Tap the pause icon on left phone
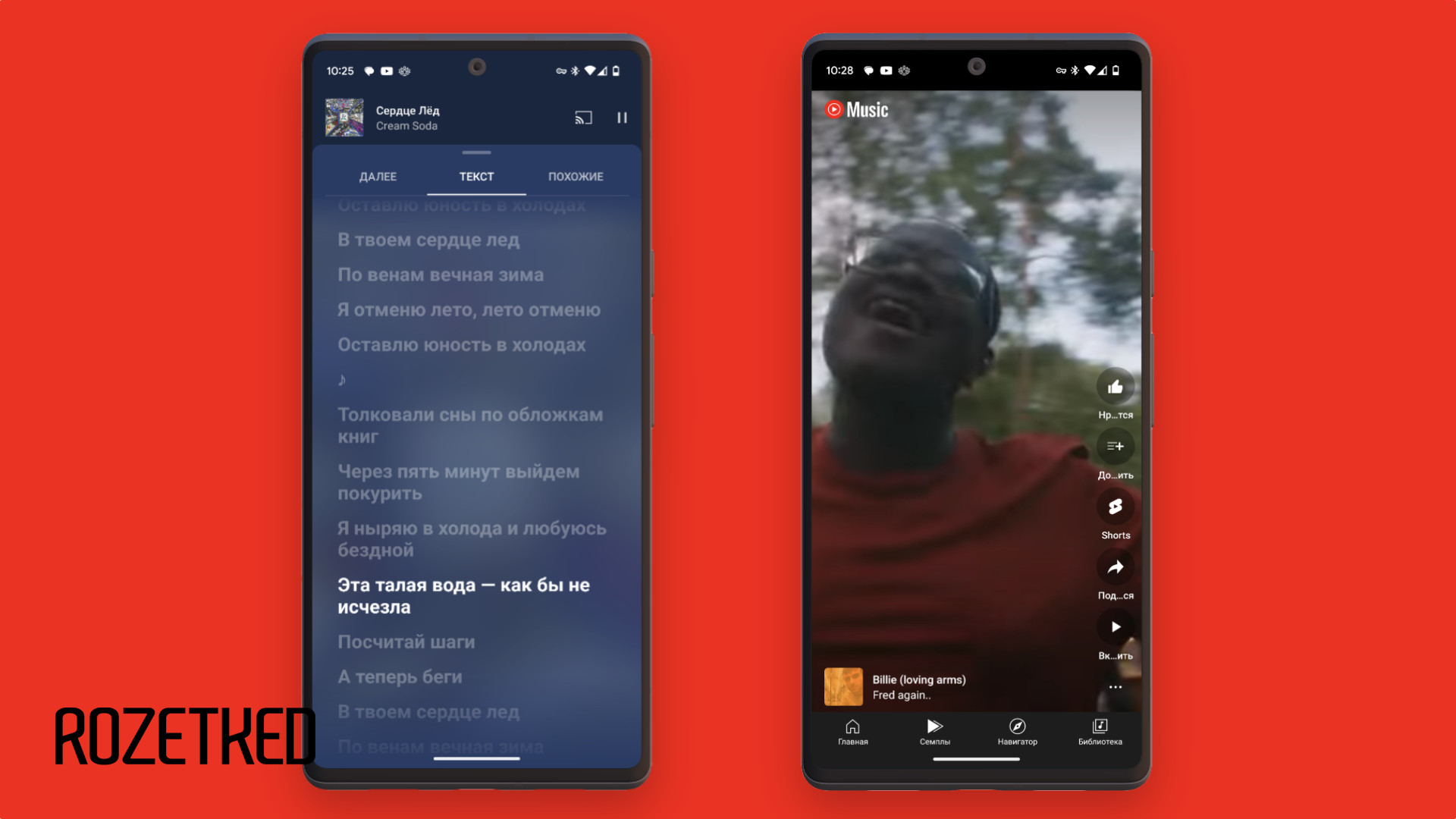This screenshot has height=819, width=1456. pyautogui.click(x=622, y=117)
